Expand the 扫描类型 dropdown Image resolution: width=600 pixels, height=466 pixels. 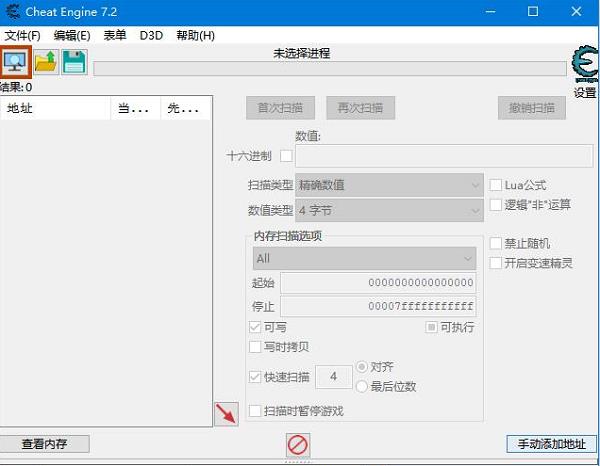click(x=390, y=186)
